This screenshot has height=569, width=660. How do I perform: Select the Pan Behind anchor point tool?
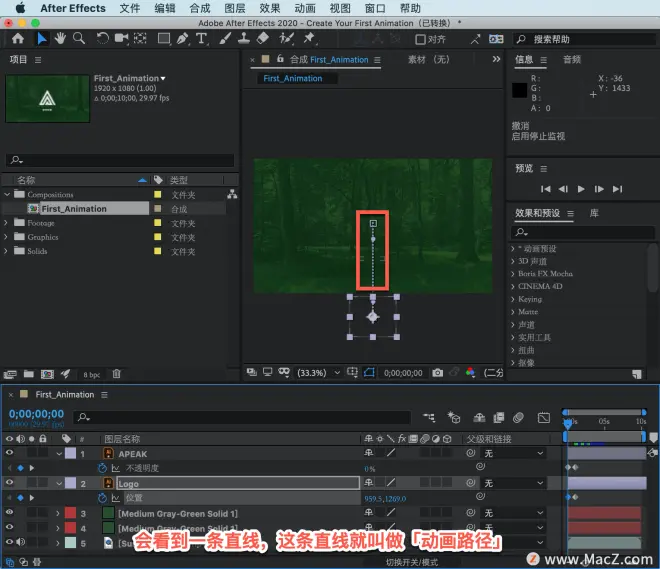coord(140,39)
